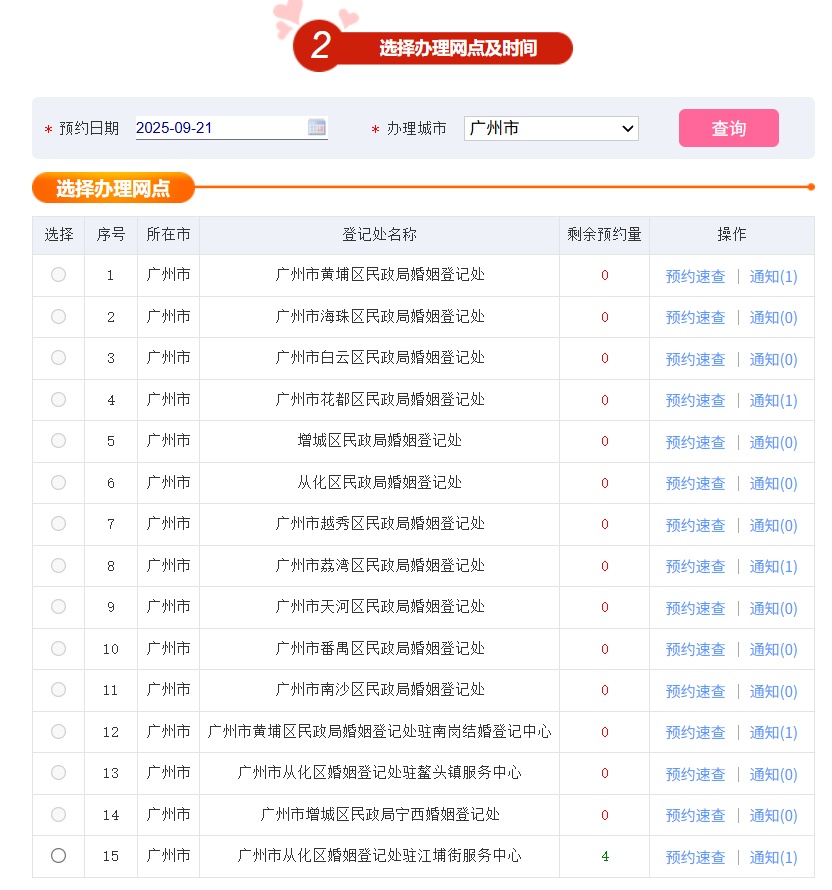Screen dimensions: 832x890
Task: Open 通知(1) for 广州市黄埔区婚姻登记处
Action: 772,275
